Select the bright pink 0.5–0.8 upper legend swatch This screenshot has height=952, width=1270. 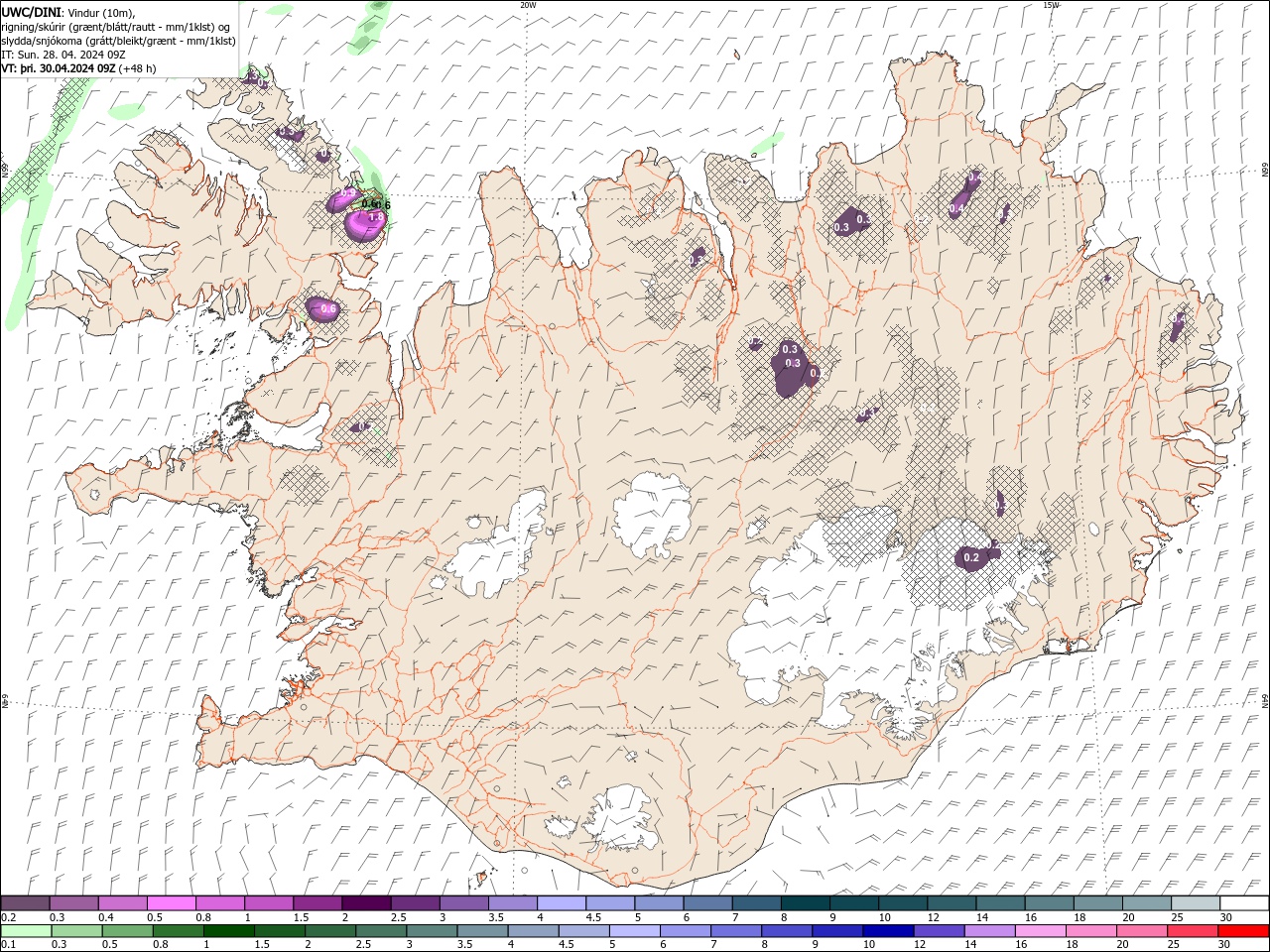pyautogui.click(x=173, y=903)
